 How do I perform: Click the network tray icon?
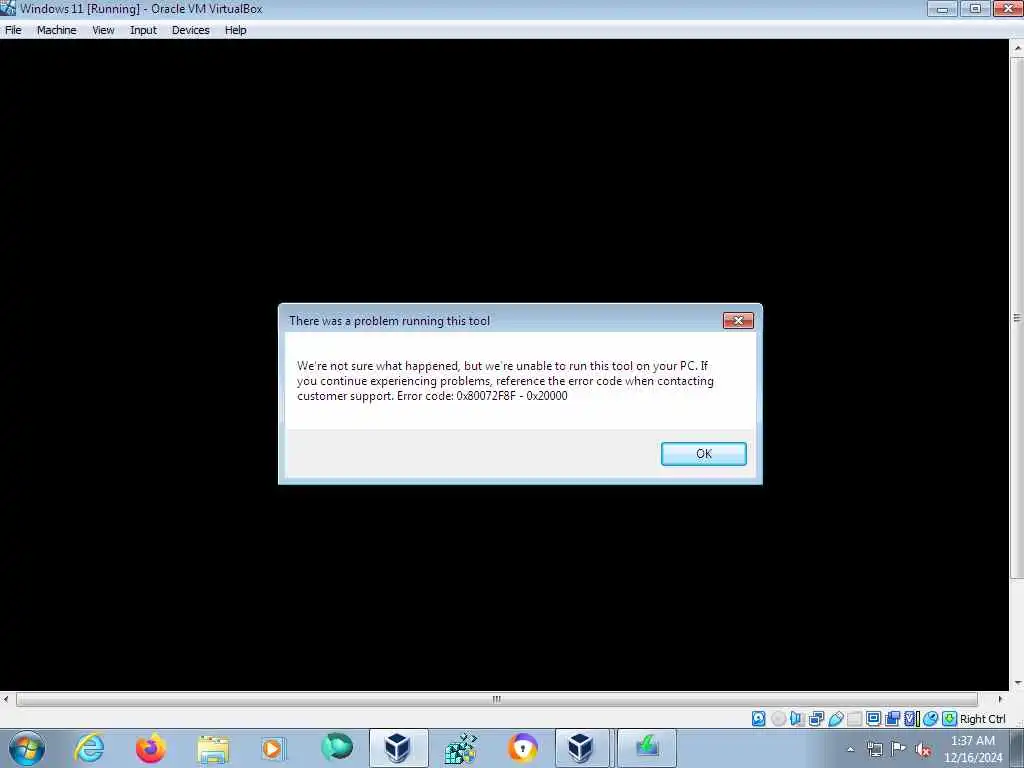pos(874,750)
